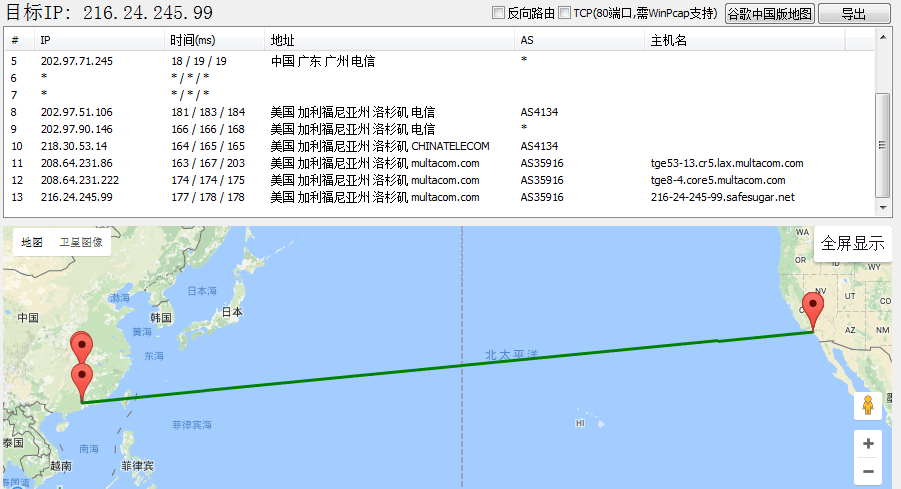901x489 pixels.
Task: Click the upper red marker in China
Action: 82,346
